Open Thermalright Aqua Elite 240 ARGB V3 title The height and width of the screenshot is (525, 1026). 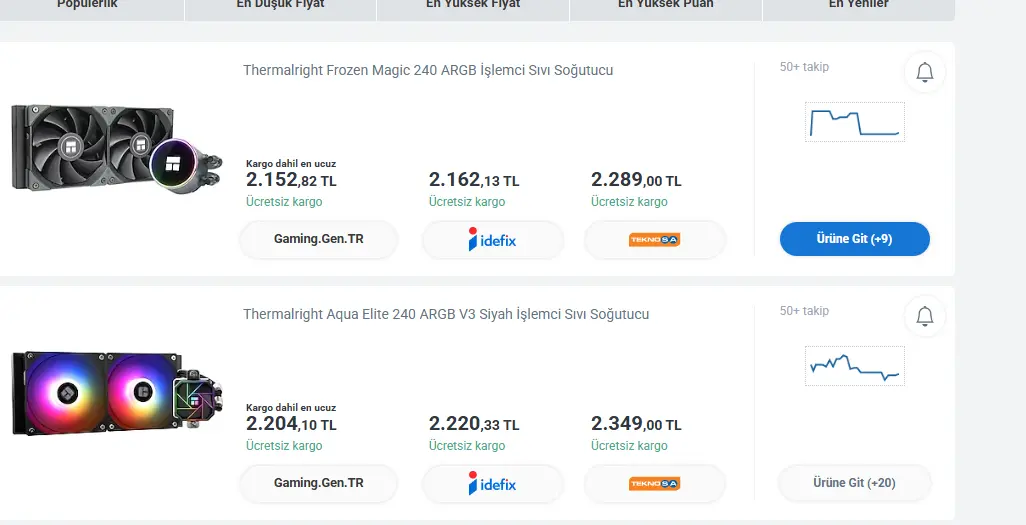pyautogui.click(x=446, y=314)
